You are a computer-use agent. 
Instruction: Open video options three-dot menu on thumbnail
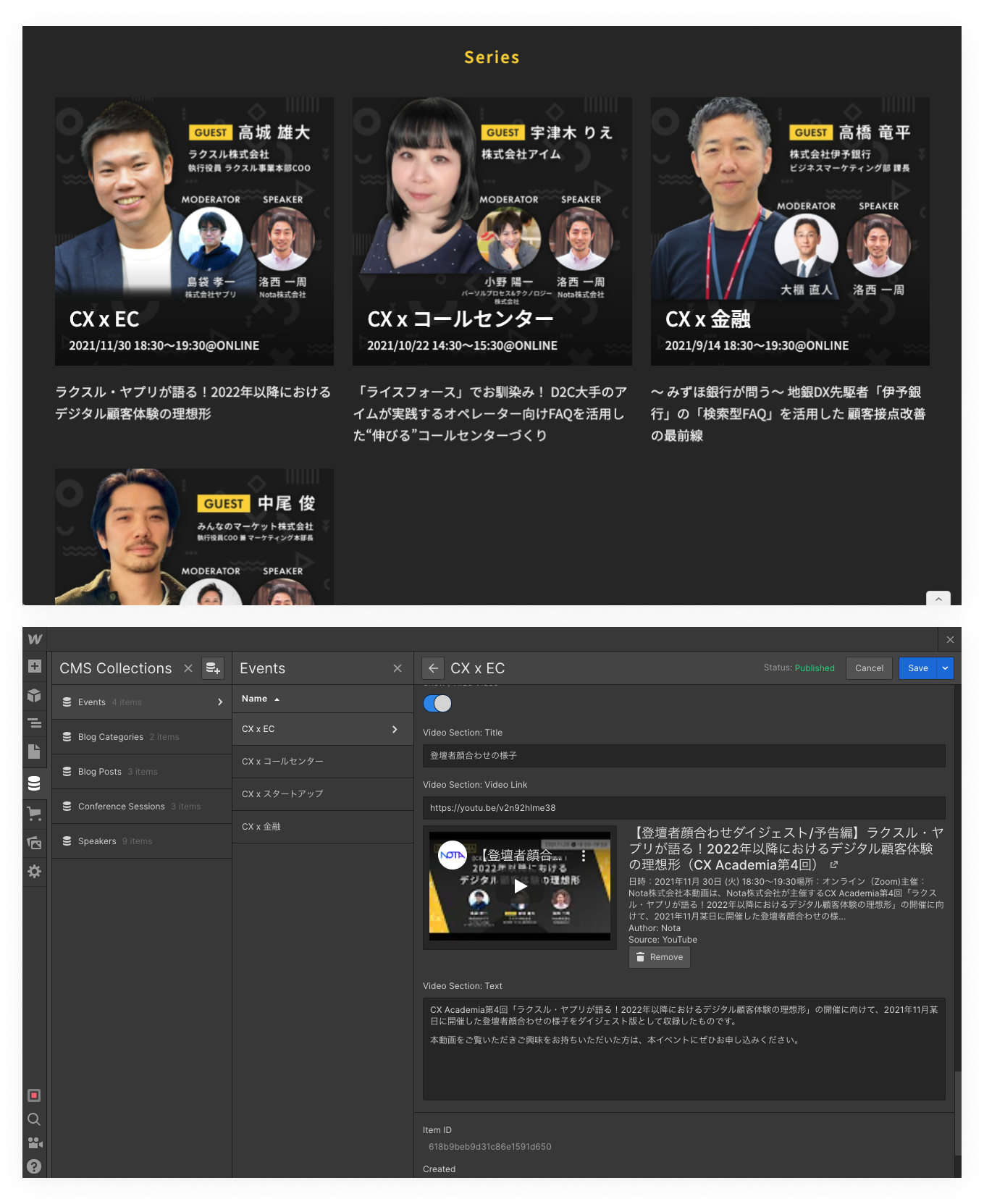pyautogui.click(x=584, y=856)
